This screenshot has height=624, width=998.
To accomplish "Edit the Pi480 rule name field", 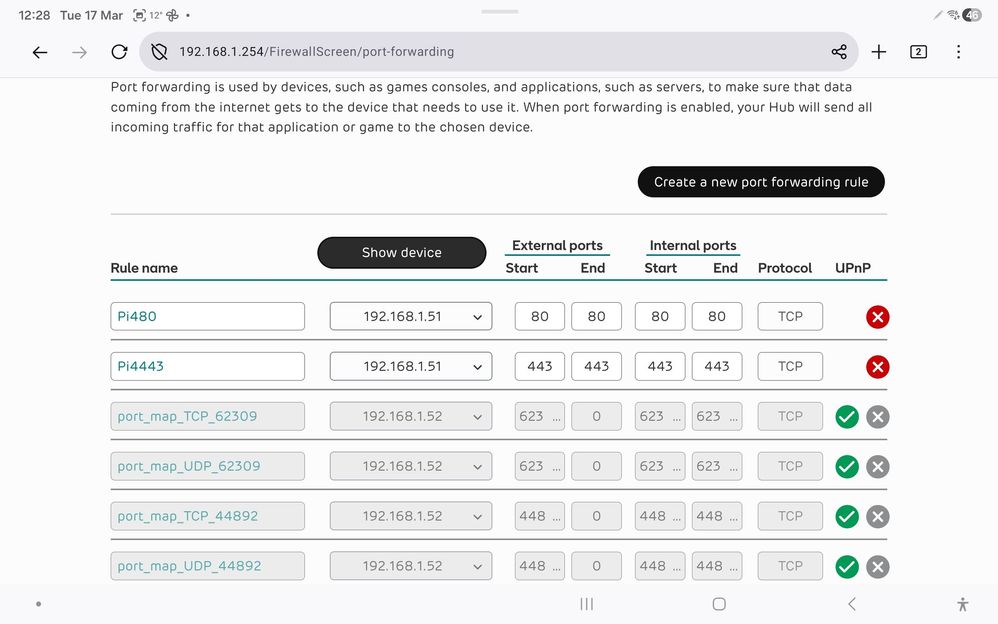I will point(207,315).
